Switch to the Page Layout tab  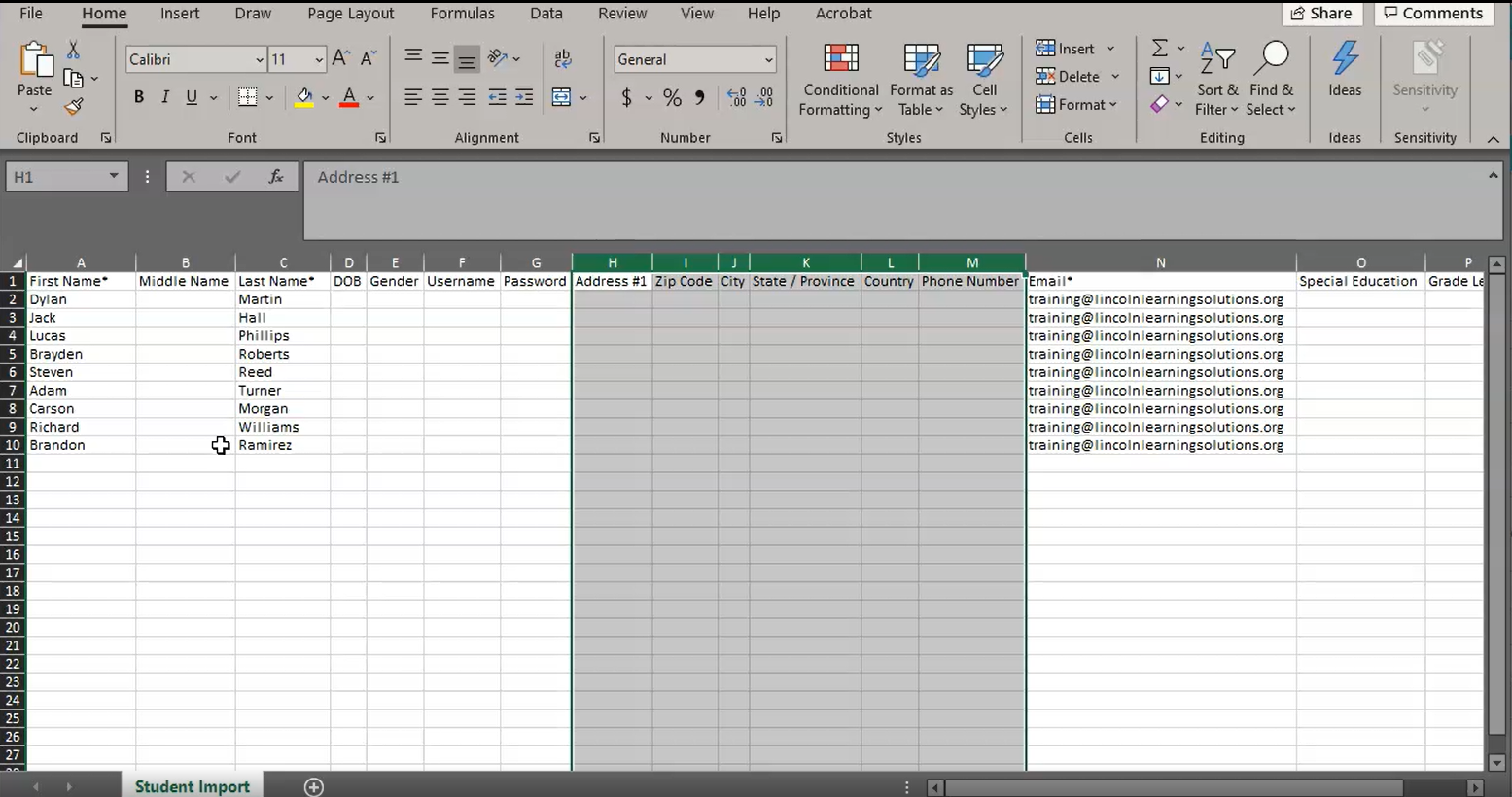[x=351, y=14]
